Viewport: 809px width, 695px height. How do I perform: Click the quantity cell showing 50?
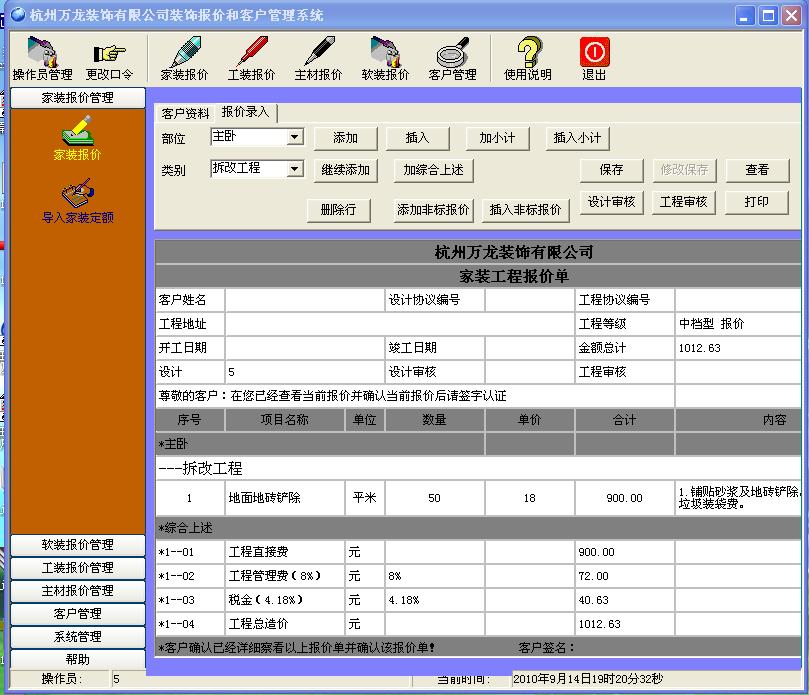tap(434, 498)
